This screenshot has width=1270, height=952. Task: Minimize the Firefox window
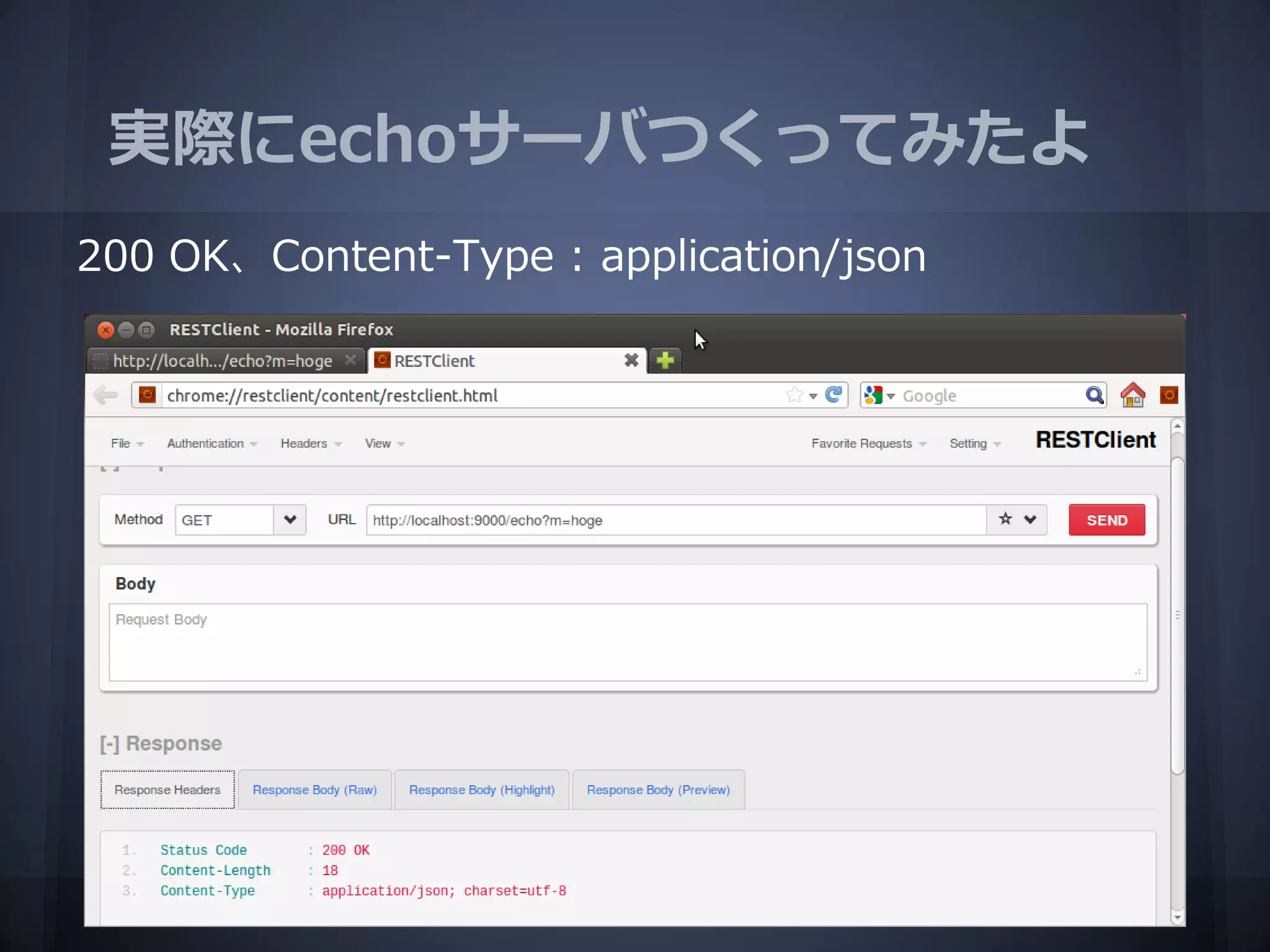(126, 330)
